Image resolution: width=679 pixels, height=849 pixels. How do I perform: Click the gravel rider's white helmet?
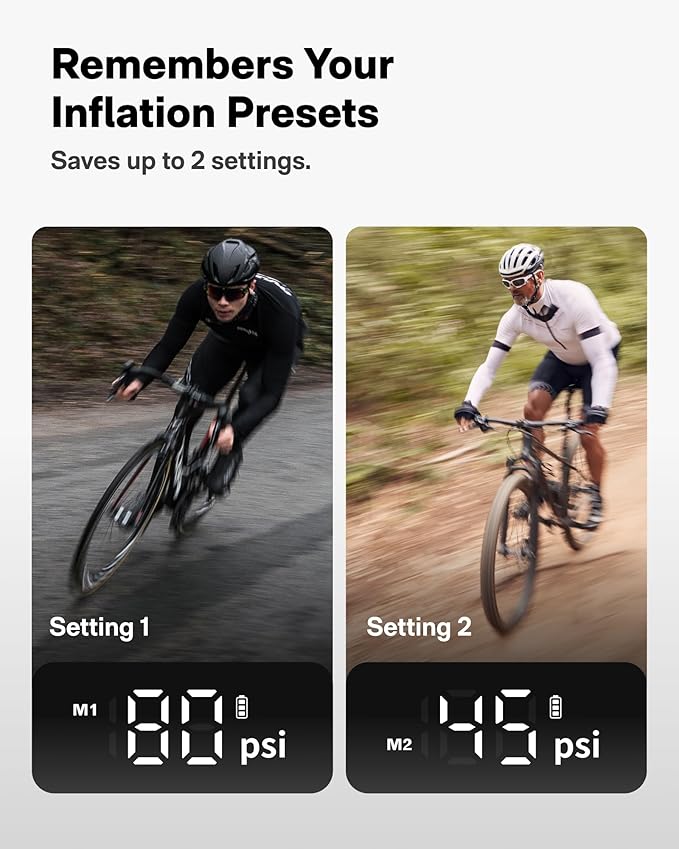[521, 260]
